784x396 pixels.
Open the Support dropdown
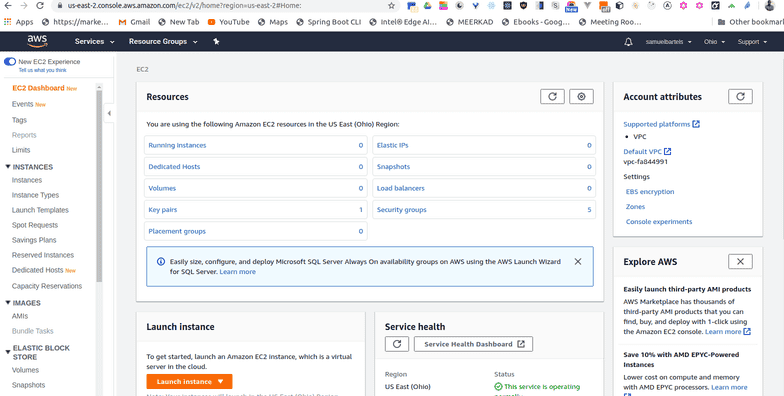(752, 42)
